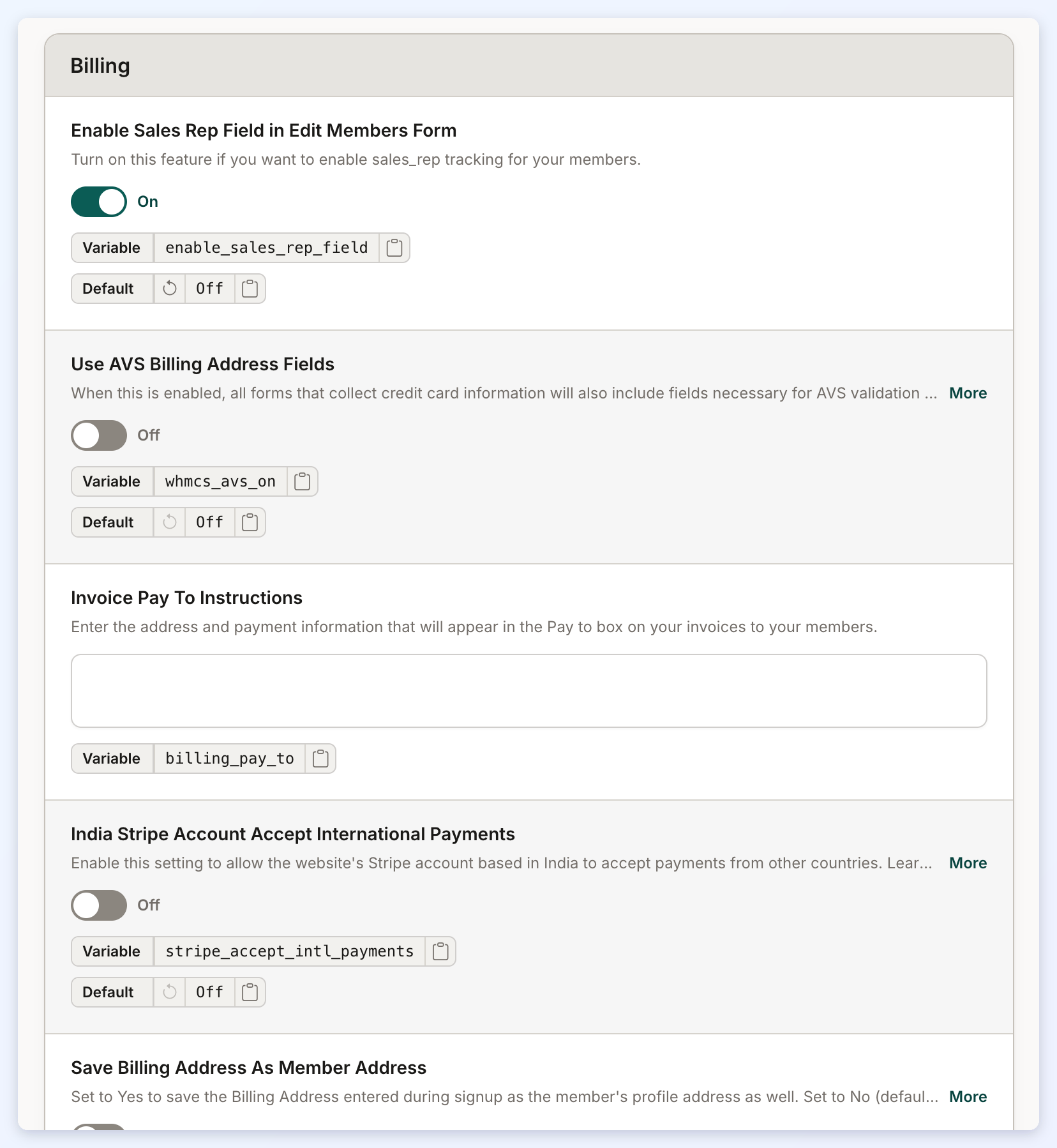
Task: Copy the enable_sales_rep_field variable name
Action: coord(394,248)
